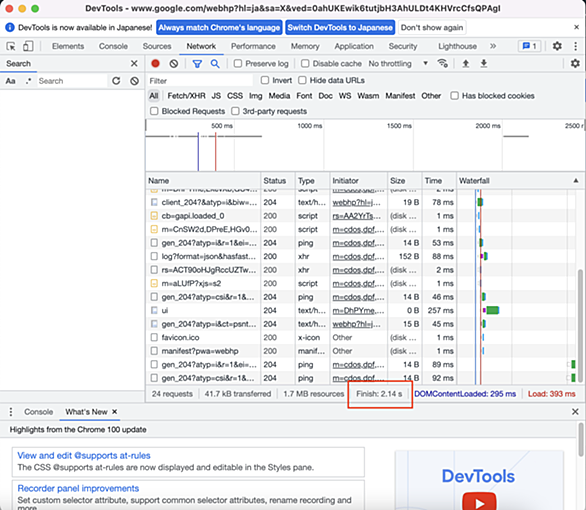Screen dimensions: 586x510
Task: Check the Invert filter checkbox
Action: point(265,80)
